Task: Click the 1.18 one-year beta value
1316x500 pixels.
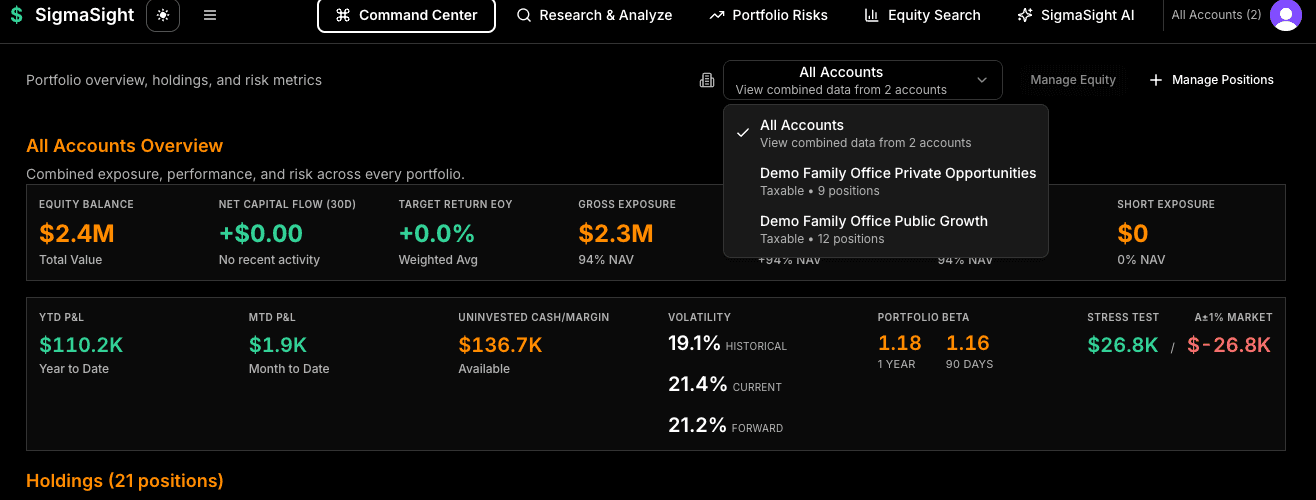Action: pos(900,344)
